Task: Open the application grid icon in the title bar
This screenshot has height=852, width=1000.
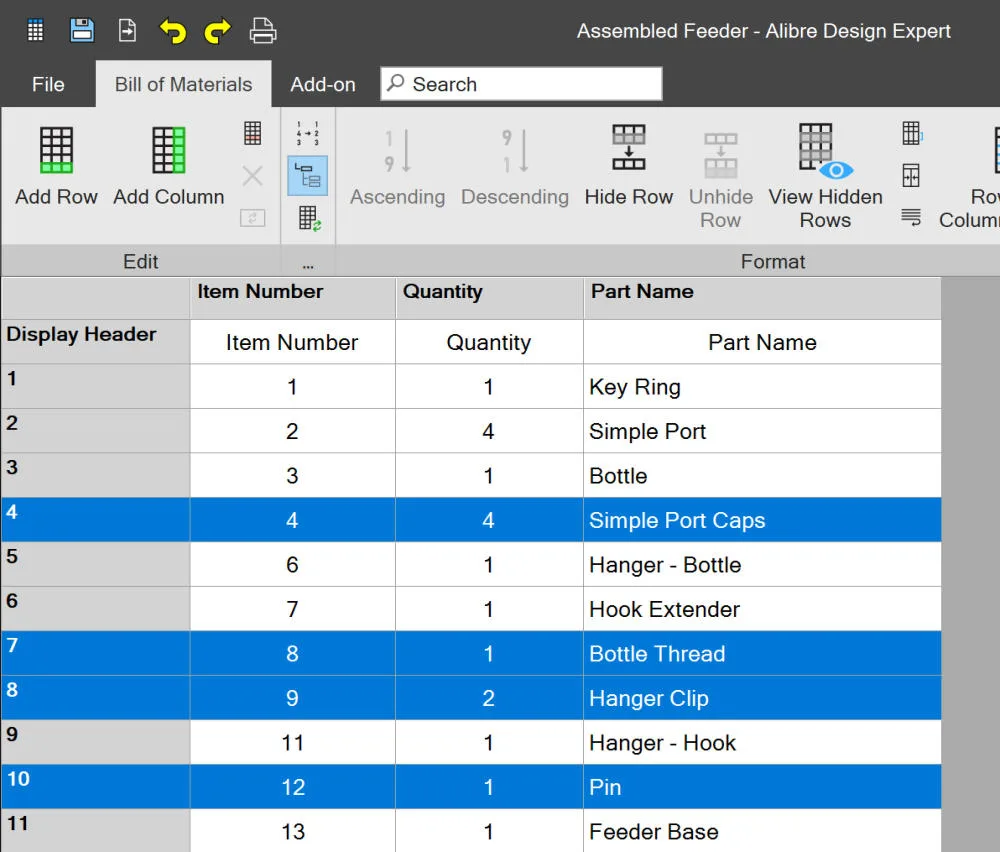Action: [x=36, y=30]
